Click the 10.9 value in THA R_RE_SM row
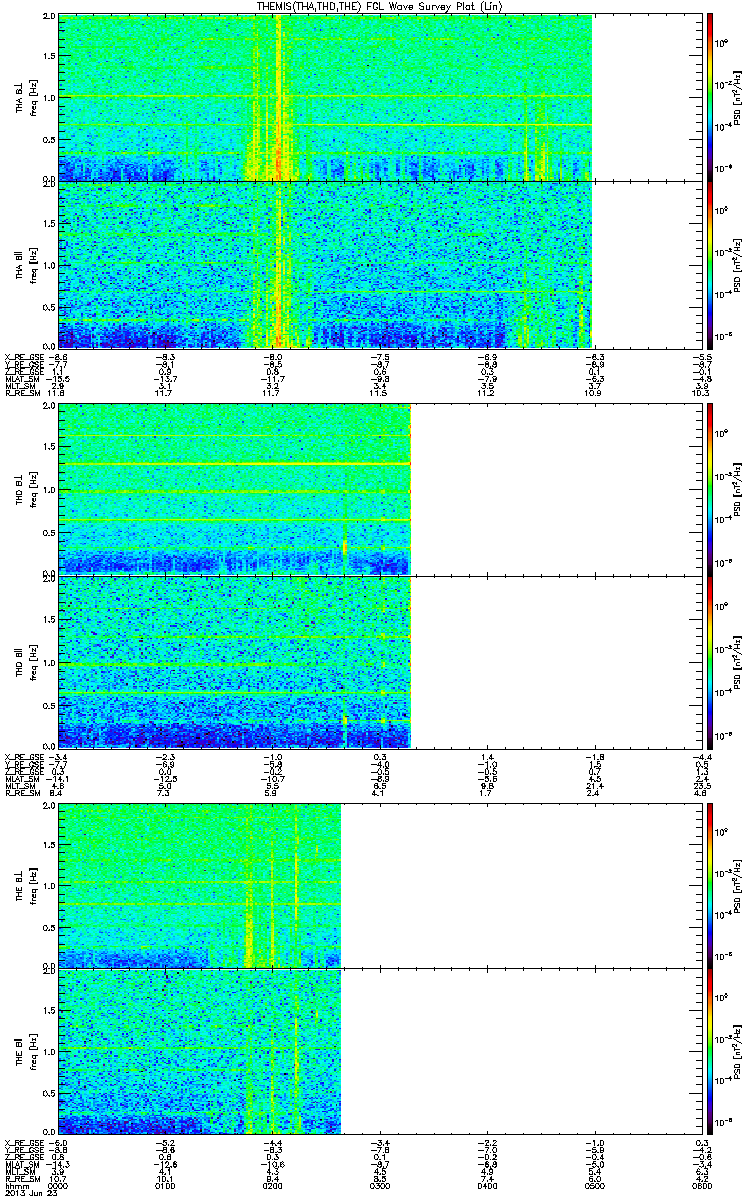Image resolution: width=750 pixels, height=1200 pixels. 592,394
